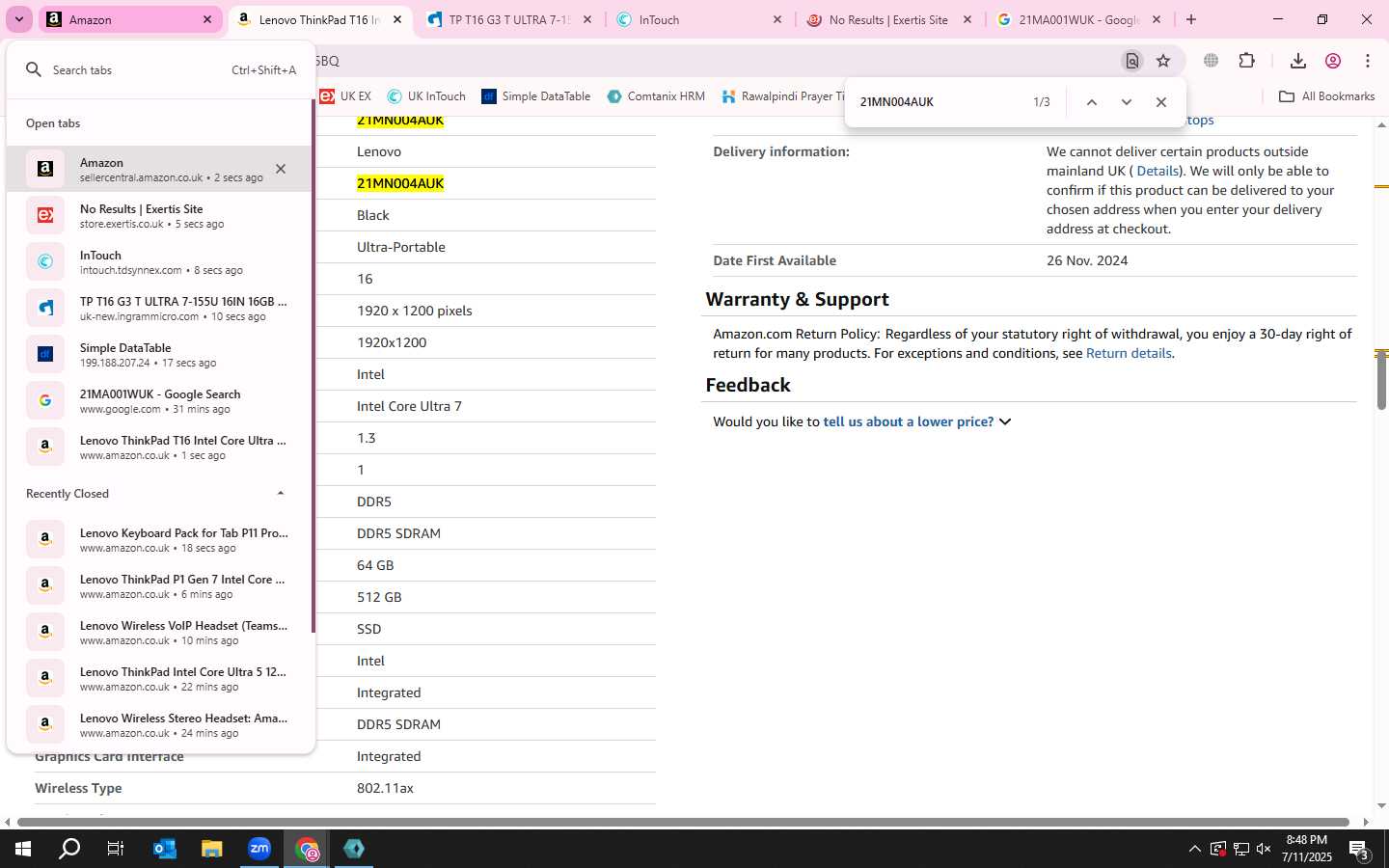Open Simple DataTable bookmark
1389x868 pixels.
[x=536, y=96]
